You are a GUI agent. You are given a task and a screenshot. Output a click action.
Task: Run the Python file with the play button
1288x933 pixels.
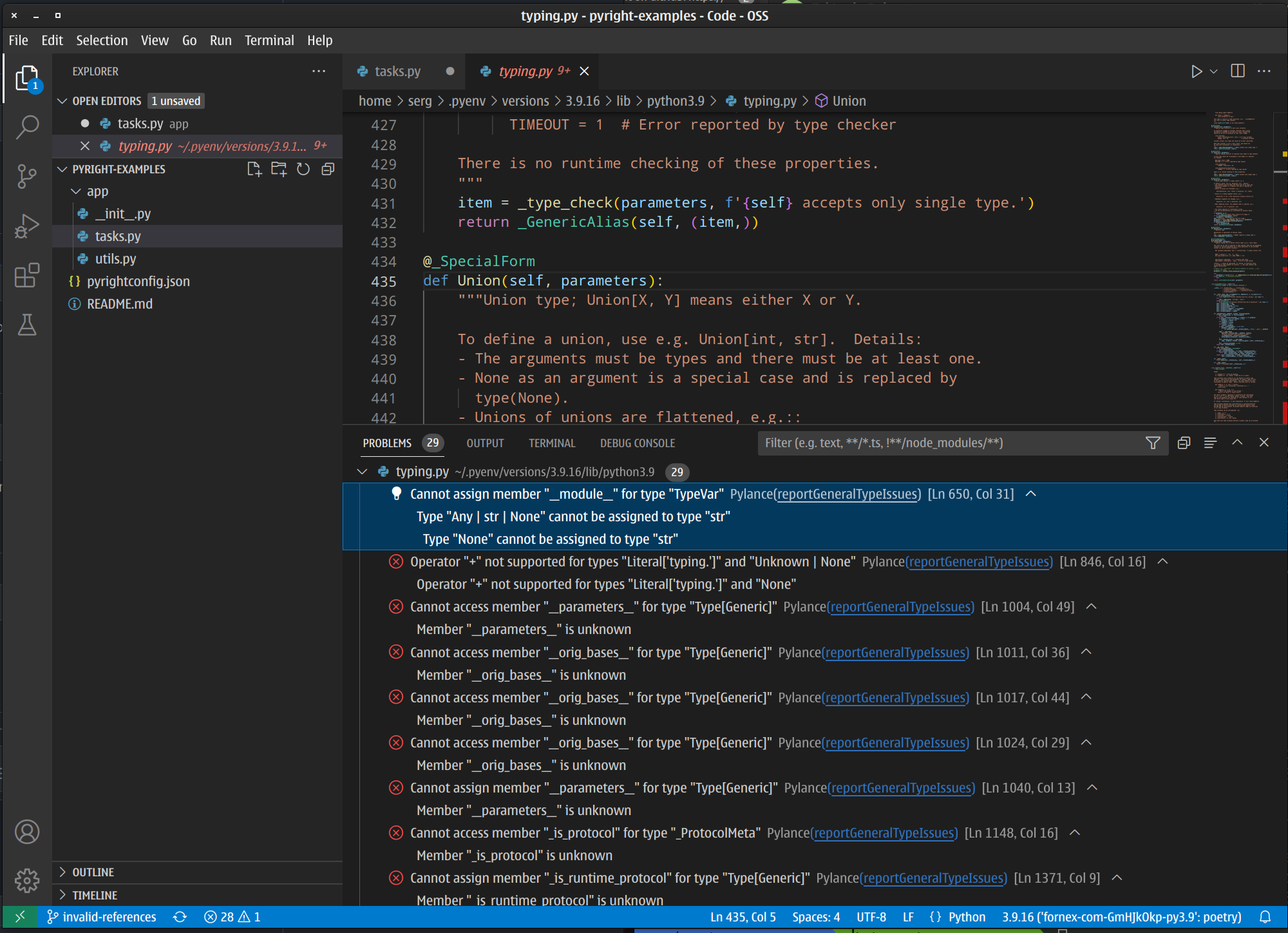point(1197,71)
